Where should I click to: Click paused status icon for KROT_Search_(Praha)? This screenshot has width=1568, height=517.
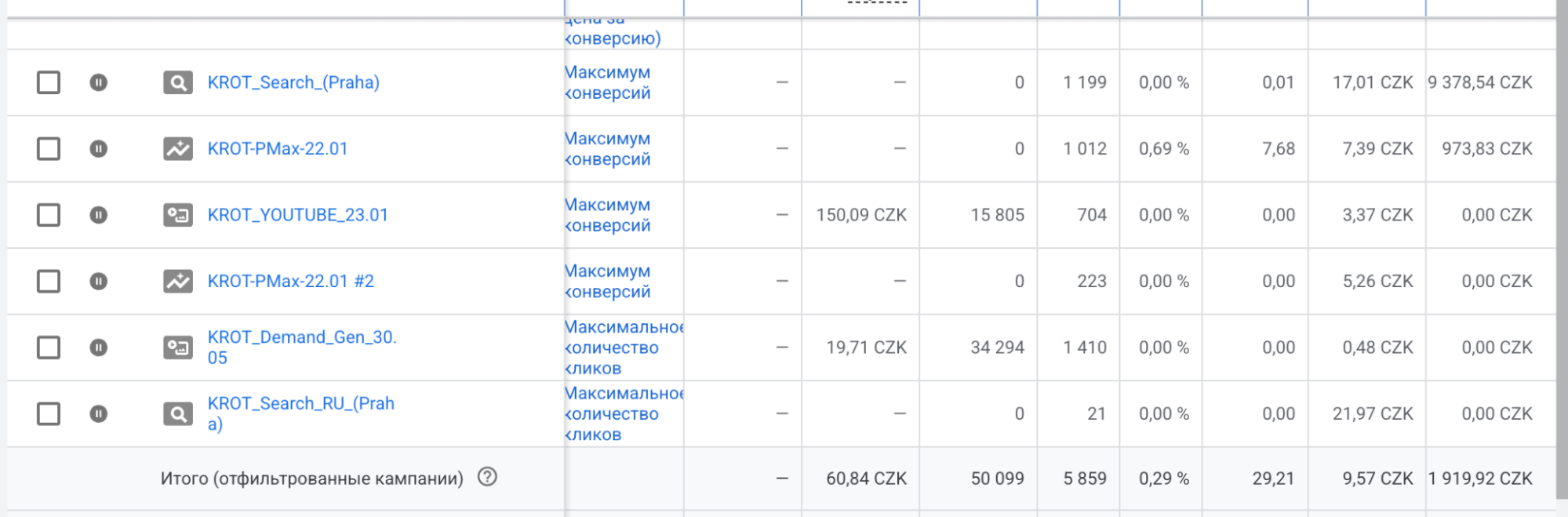98,82
